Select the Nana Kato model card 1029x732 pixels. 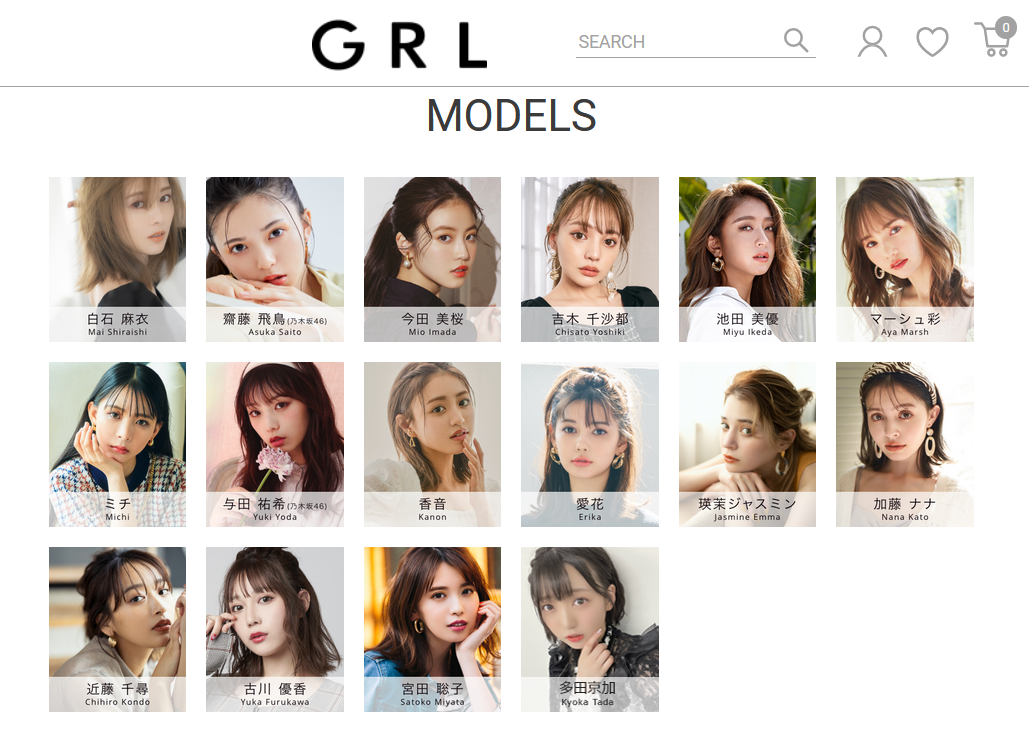coord(905,444)
